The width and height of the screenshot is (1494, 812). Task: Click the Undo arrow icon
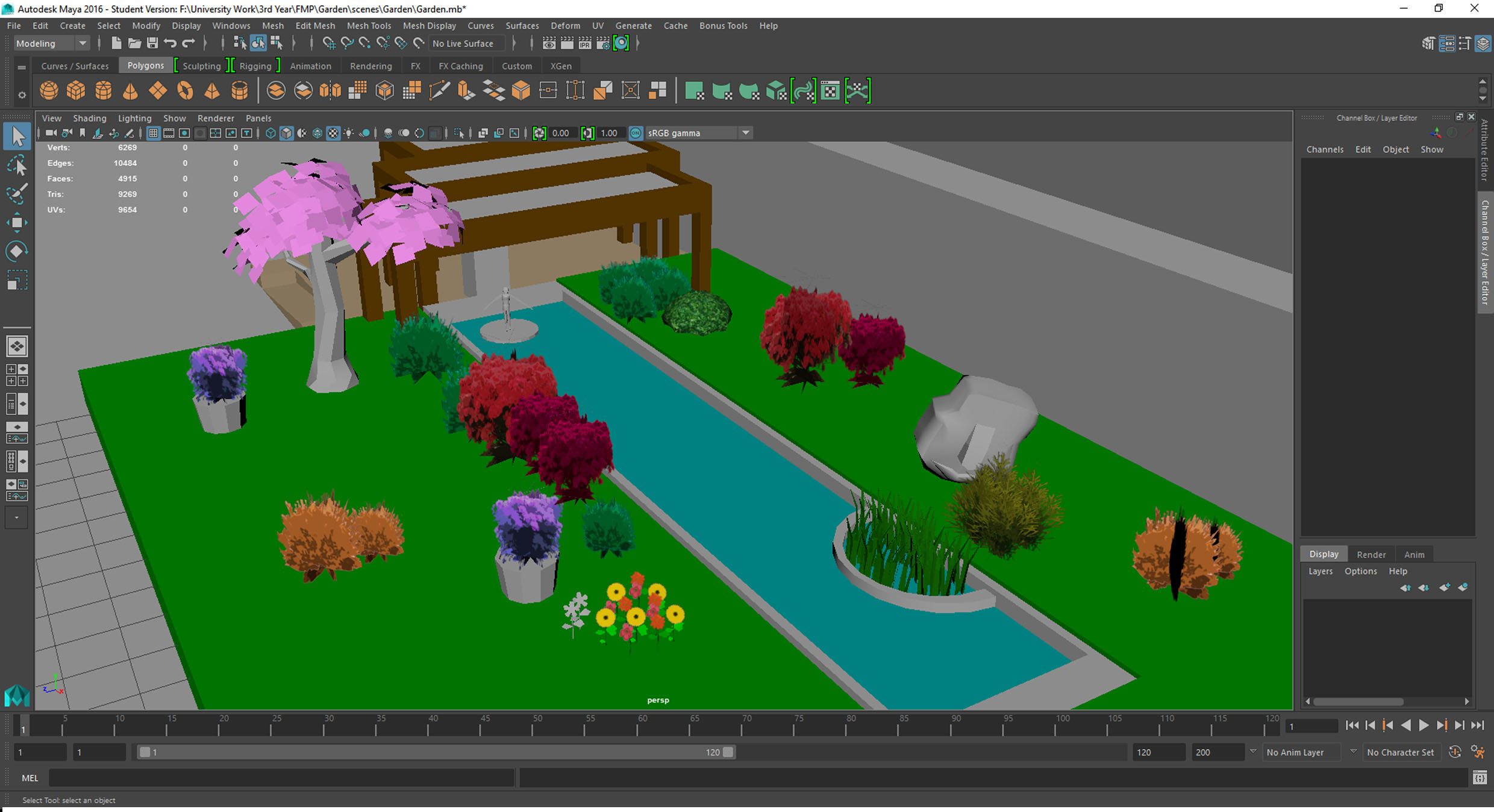(170, 43)
